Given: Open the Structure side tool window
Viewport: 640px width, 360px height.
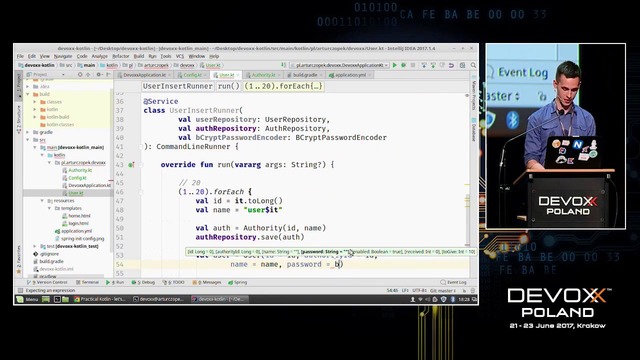Looking at the screenshot, I should tap(19, 119).
